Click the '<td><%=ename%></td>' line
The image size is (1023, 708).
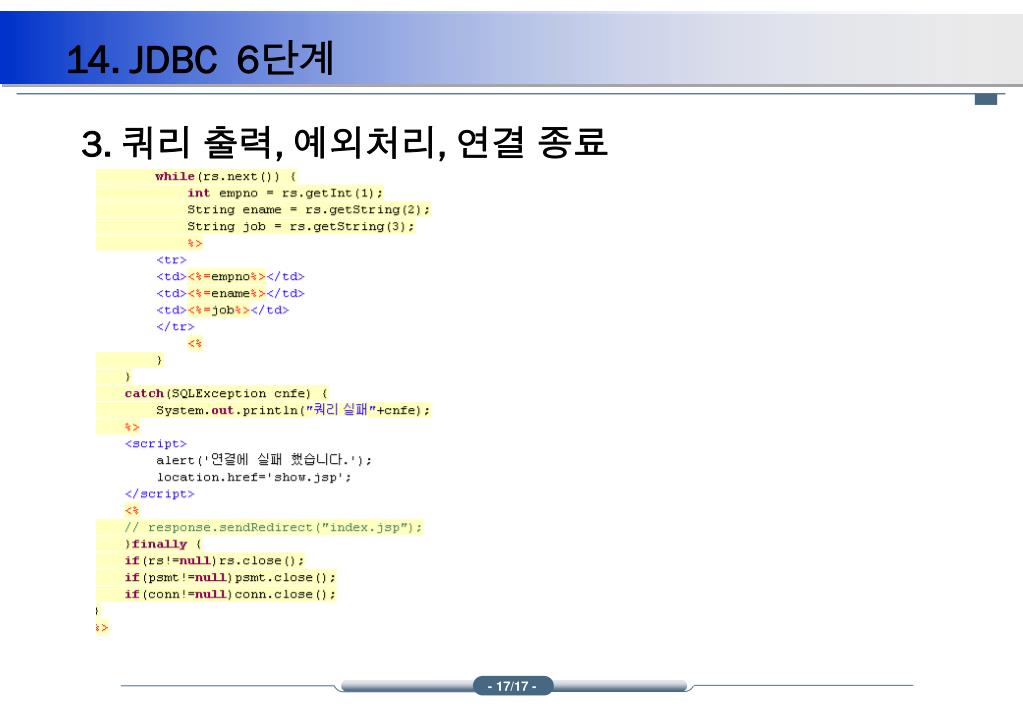point(230,294)
